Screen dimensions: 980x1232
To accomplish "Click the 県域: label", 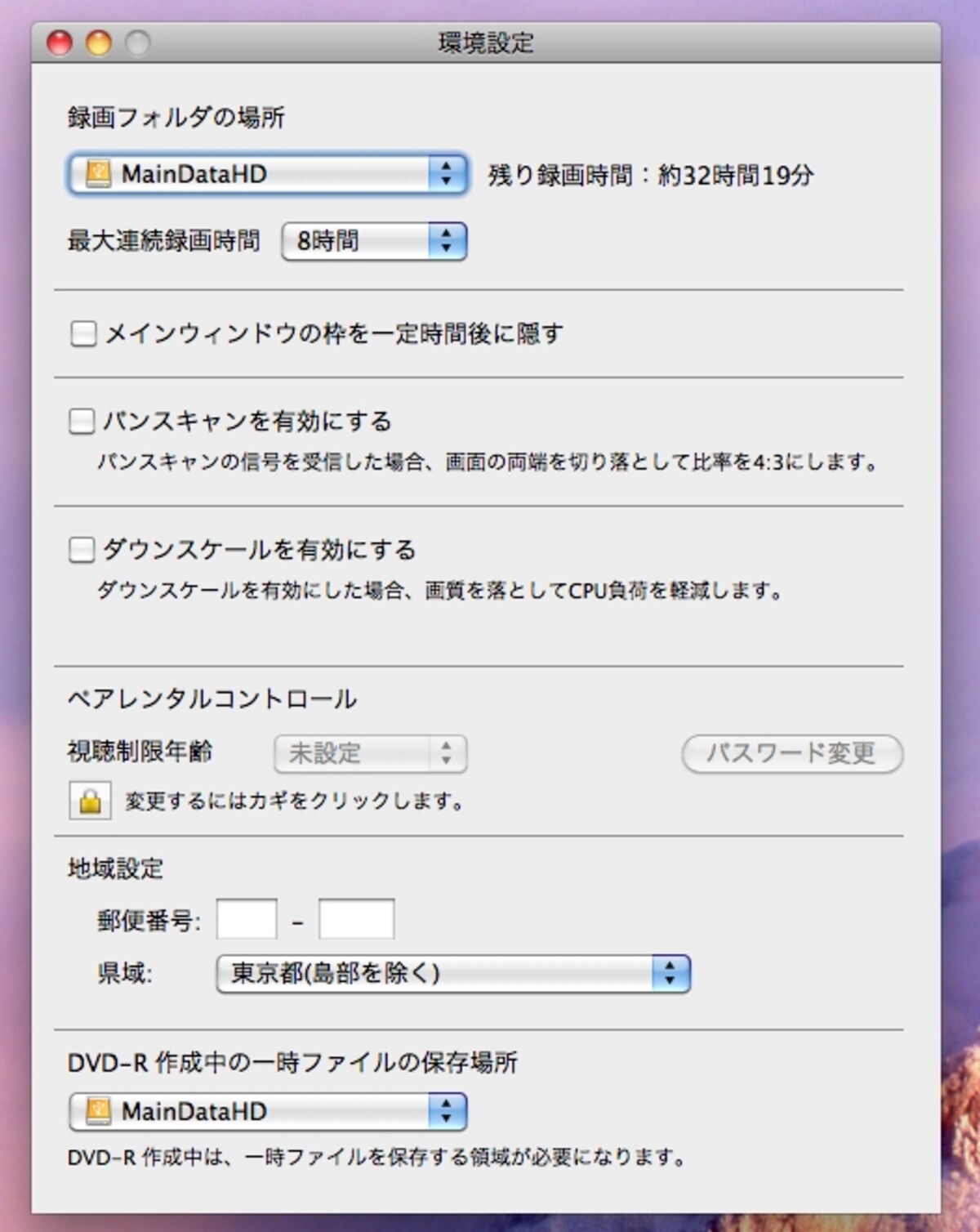I will [x=124, y=973].
